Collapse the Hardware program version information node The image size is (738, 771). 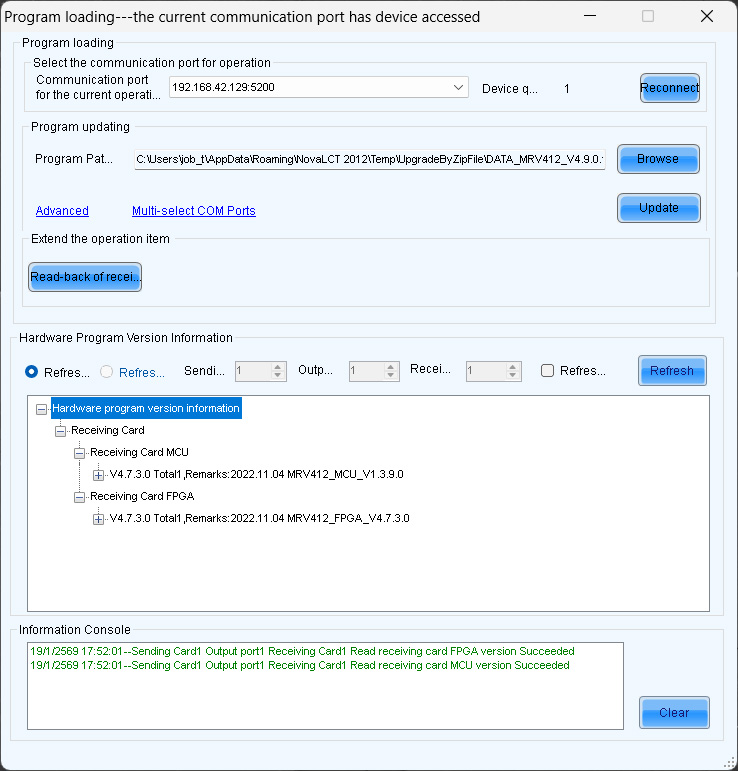41,409
